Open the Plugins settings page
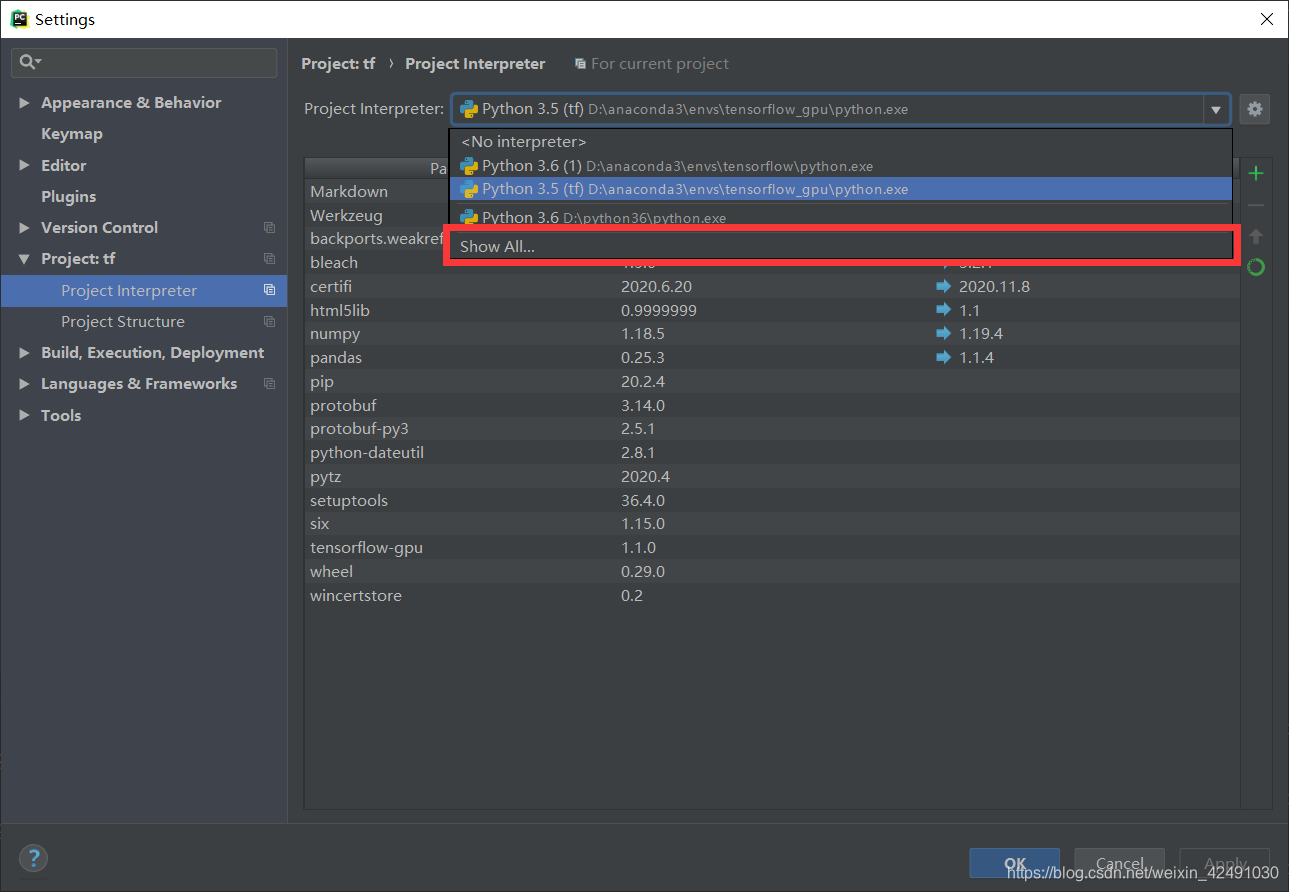Screen dimensions: 1289x892 (x=69, y=197)
